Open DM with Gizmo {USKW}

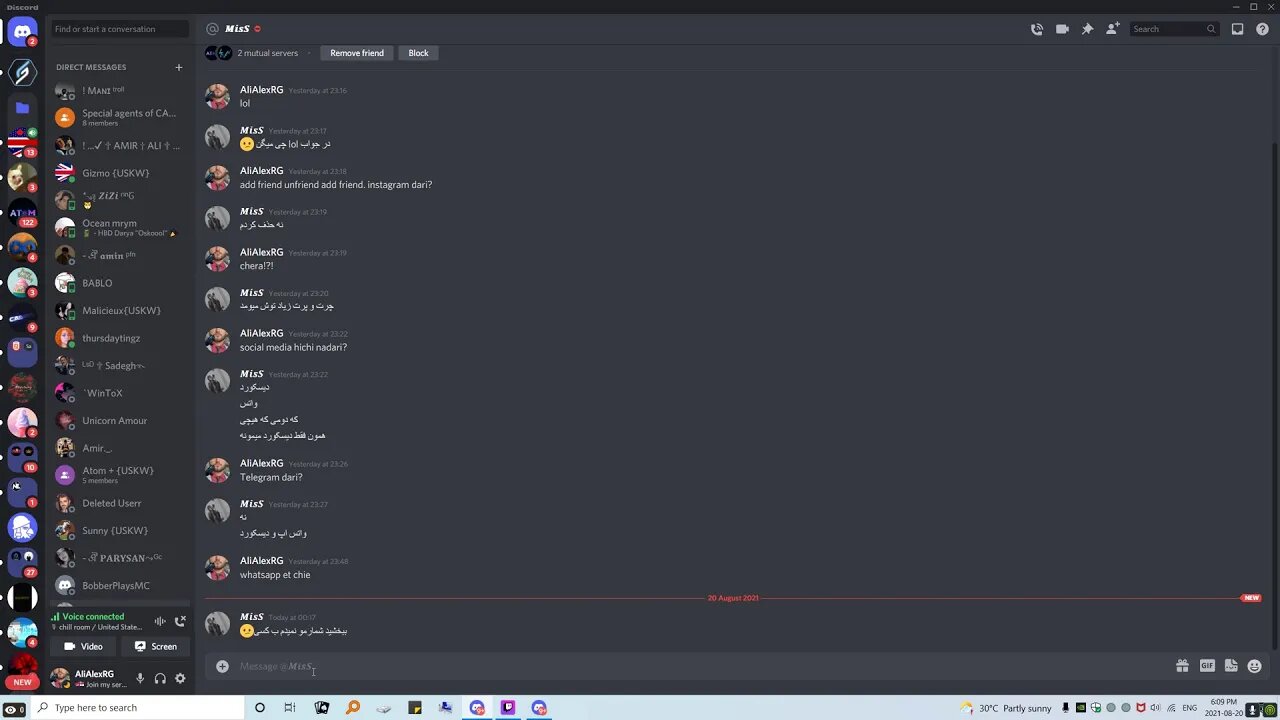[x=120, y=173]
